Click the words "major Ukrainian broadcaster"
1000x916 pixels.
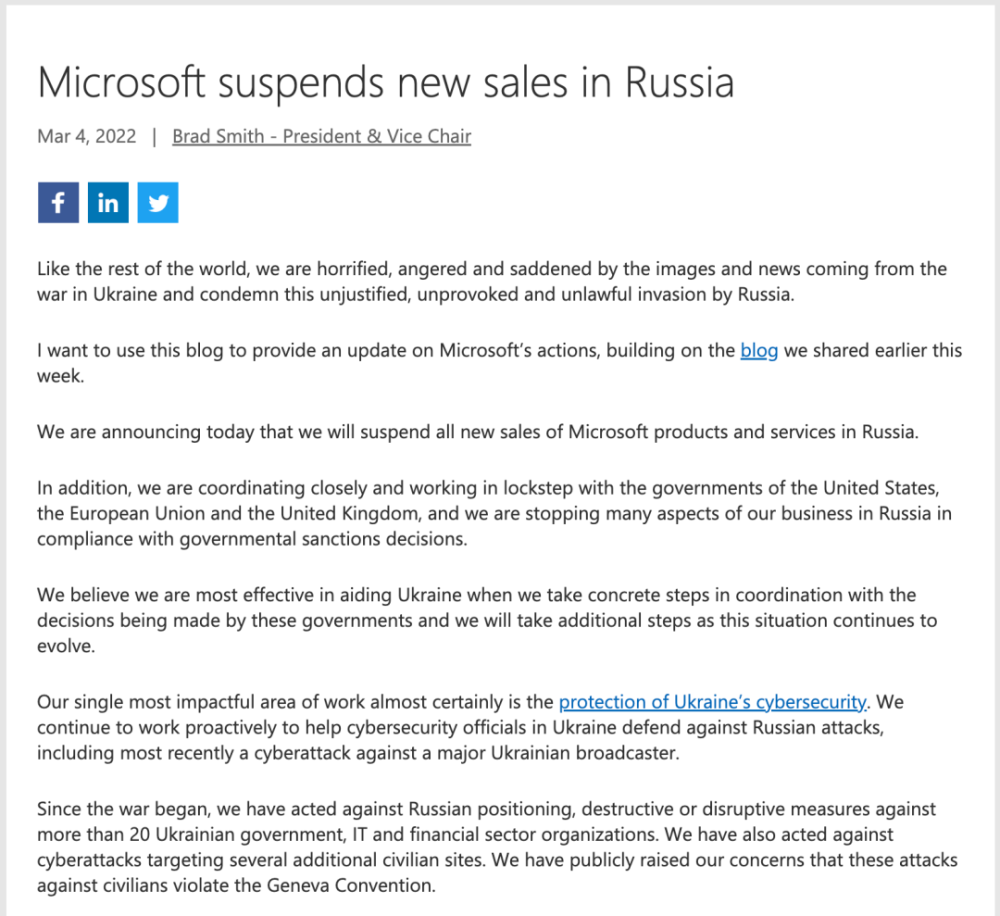576,752
